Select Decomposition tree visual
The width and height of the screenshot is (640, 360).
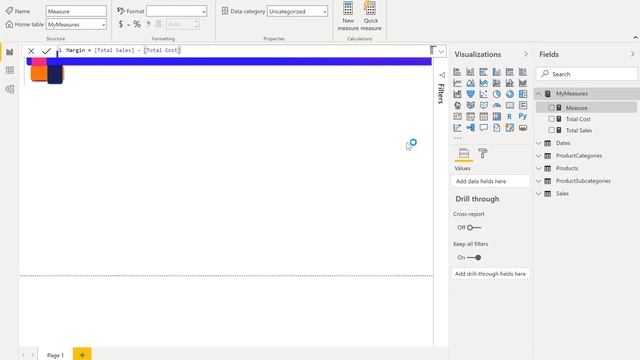tap(470, 128)
